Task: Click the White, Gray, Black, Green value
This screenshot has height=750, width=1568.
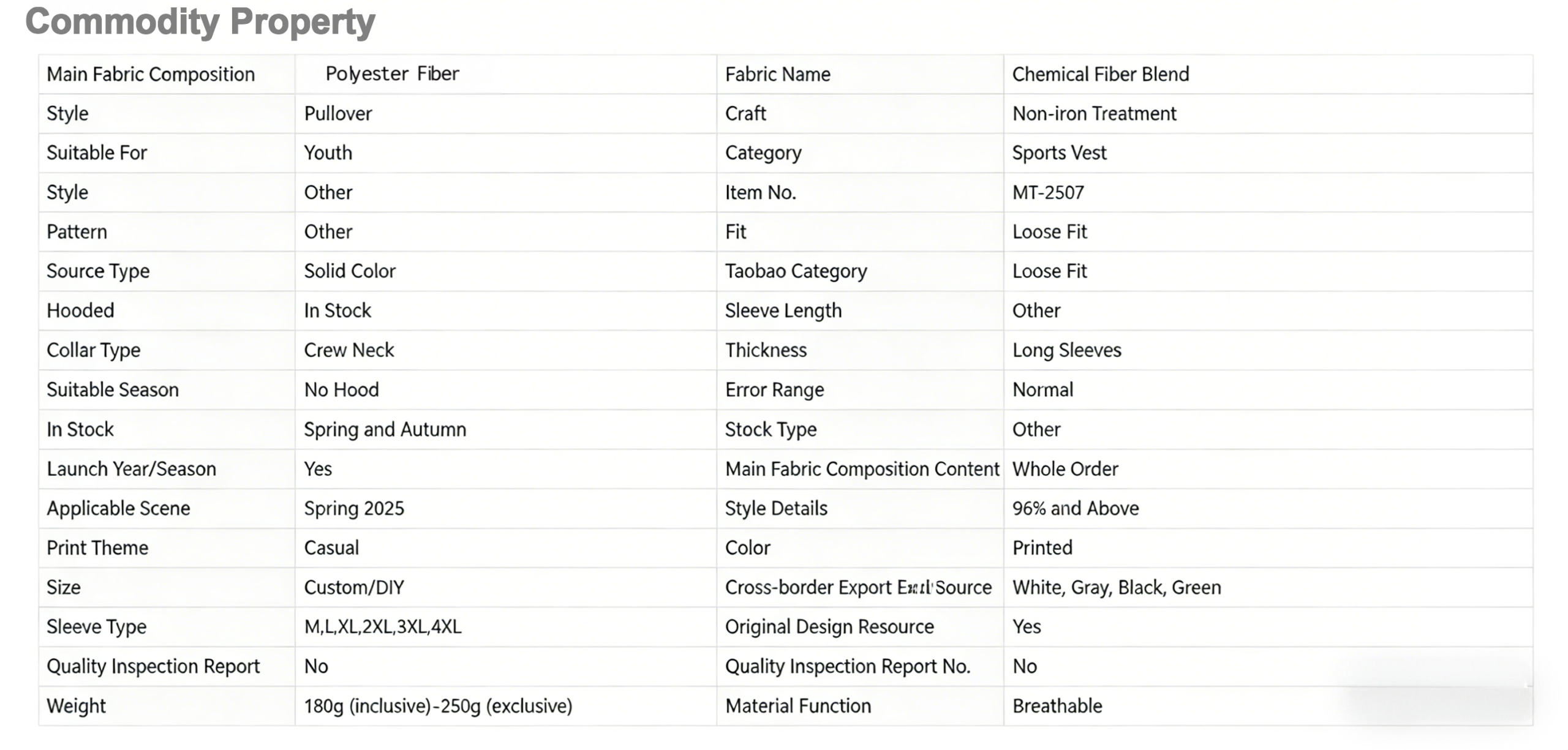Action: click(x=1116, y=588)
